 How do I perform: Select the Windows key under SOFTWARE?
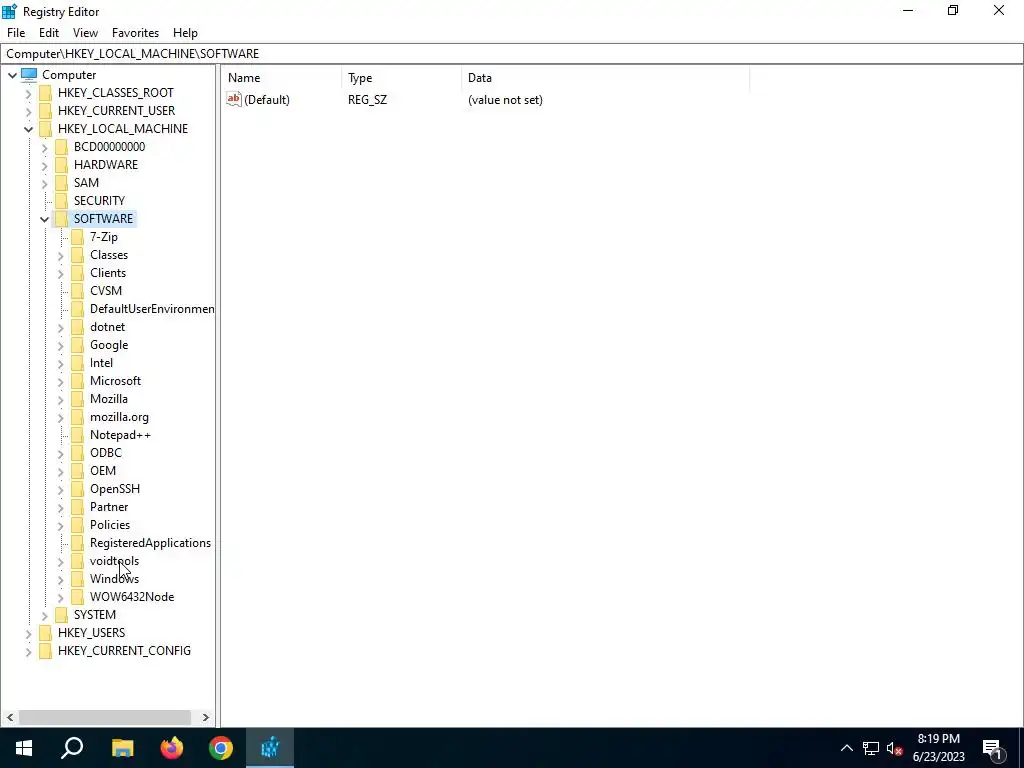click(x=114, y=579)
